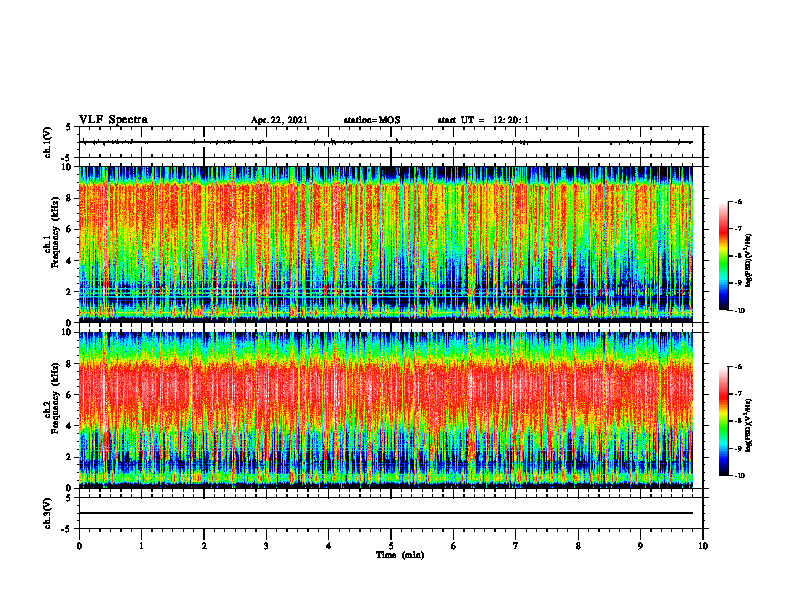Image resolution: width=792 pixels, height=612 pixels.
Task: Click the "-6" tick on ch.1 colorbar
Action: click(738, 202)
